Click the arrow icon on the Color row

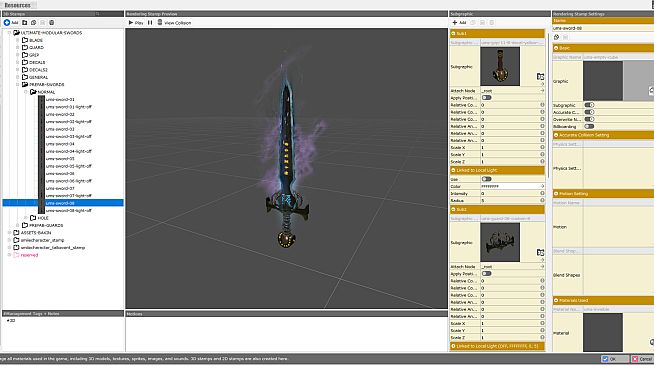tap(542, 186)
